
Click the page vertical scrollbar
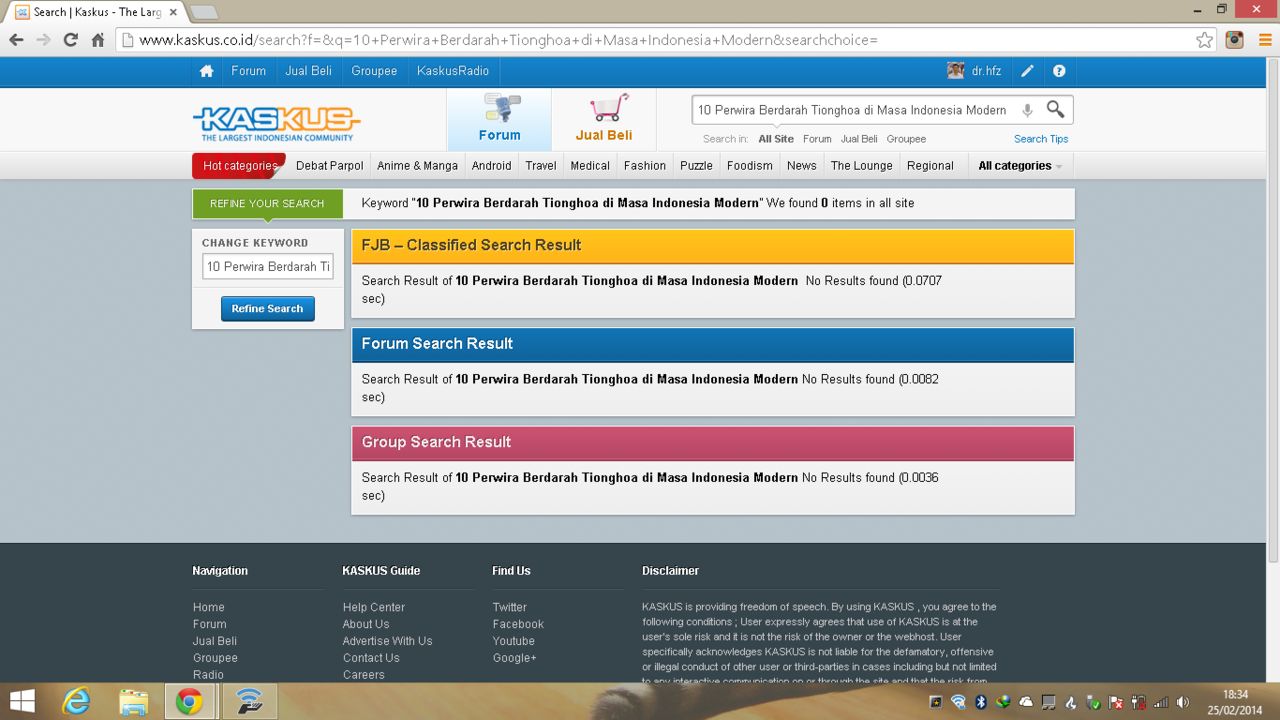tap(1273, 310)
